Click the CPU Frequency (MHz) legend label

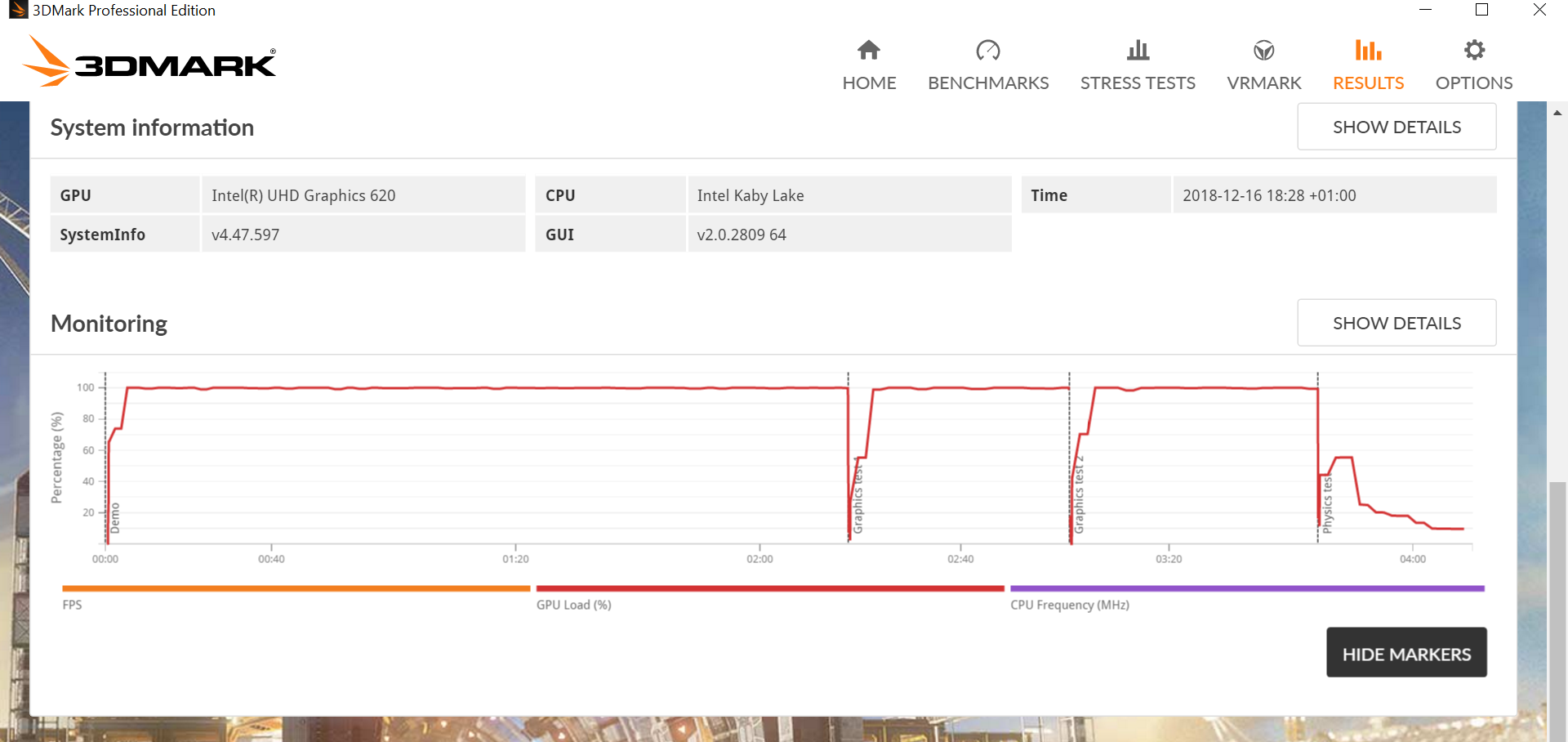tap(1070, 605)
